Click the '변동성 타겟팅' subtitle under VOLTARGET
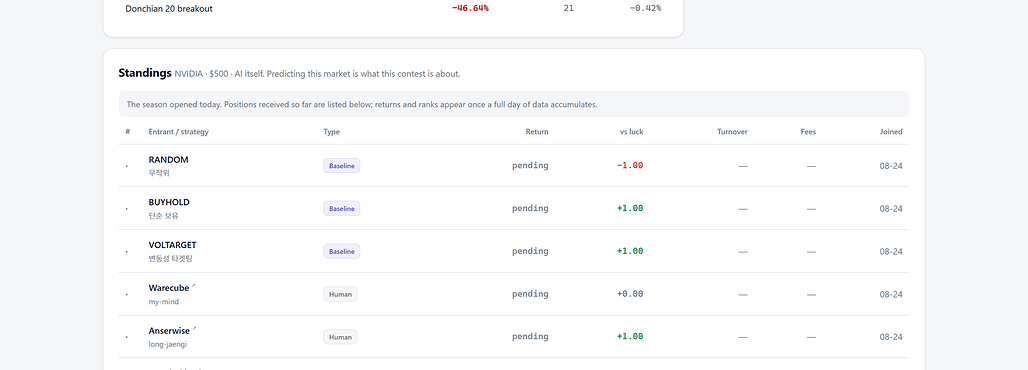This screenshot has height=370, width=1028. coord(170,258)
